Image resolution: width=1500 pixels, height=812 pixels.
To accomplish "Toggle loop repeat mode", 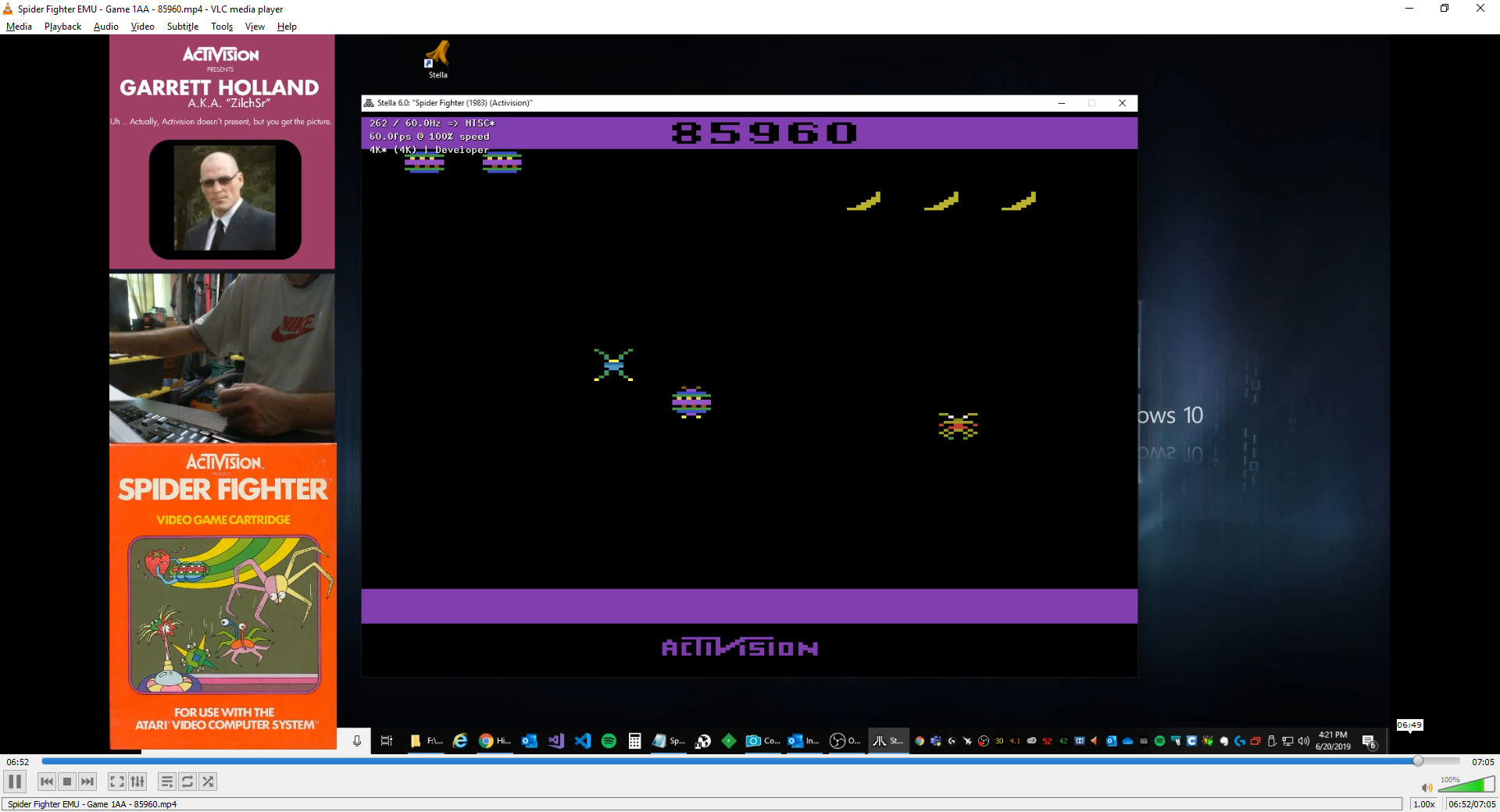I will [187, 782].
